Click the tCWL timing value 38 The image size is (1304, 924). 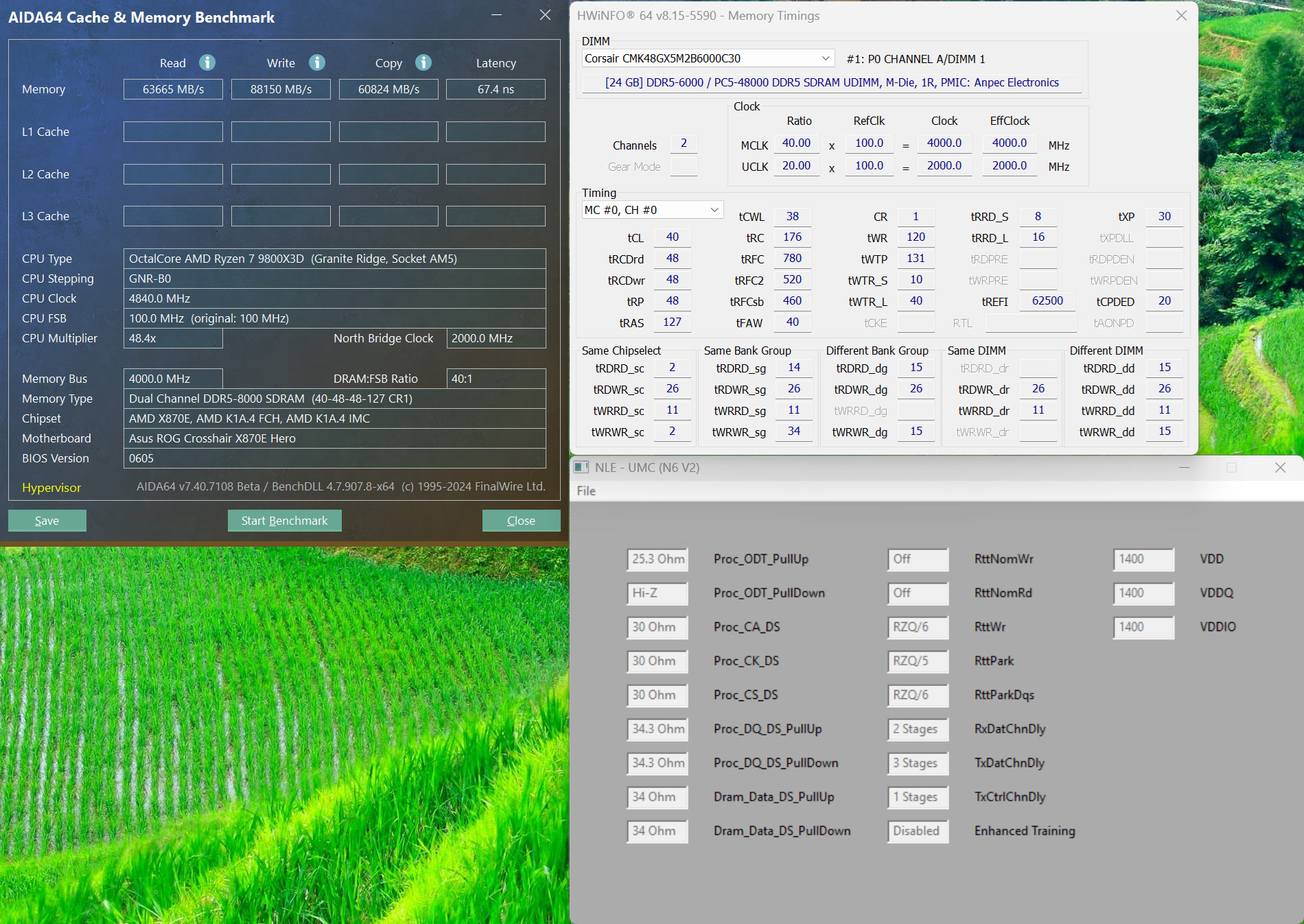click(792, 216)
